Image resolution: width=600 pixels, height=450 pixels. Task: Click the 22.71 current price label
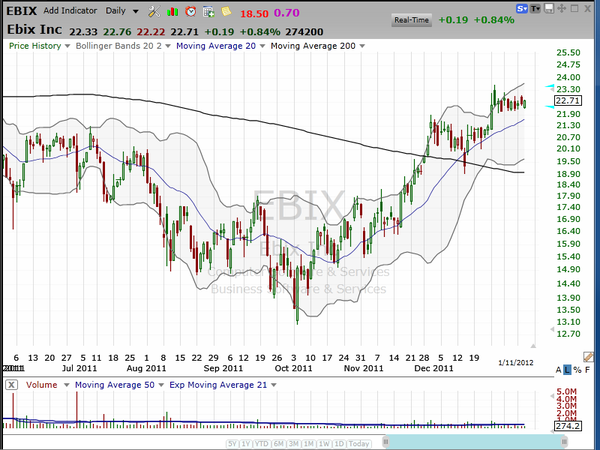coord(568,101)
